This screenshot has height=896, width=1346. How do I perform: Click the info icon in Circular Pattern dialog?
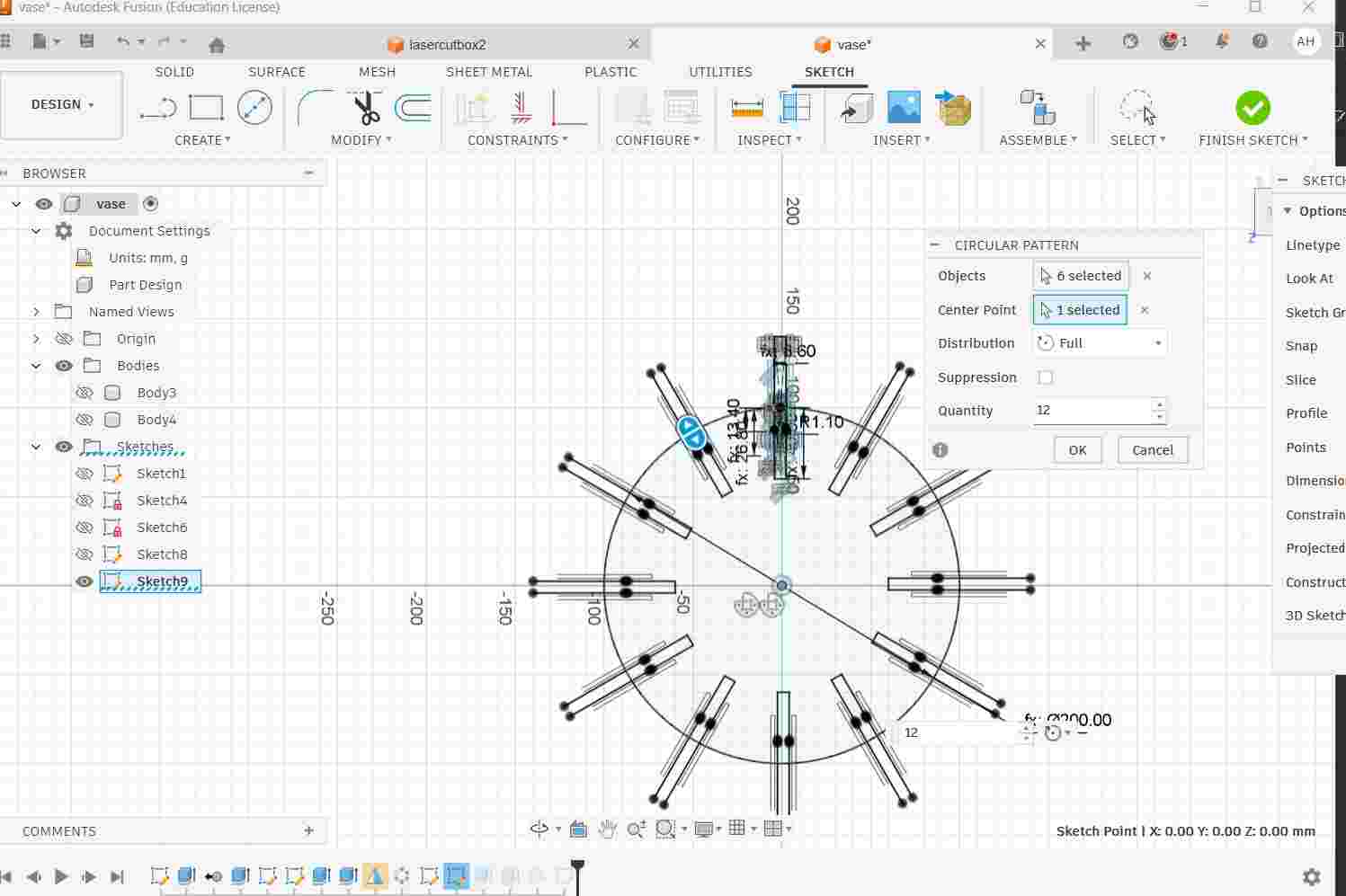940,450
